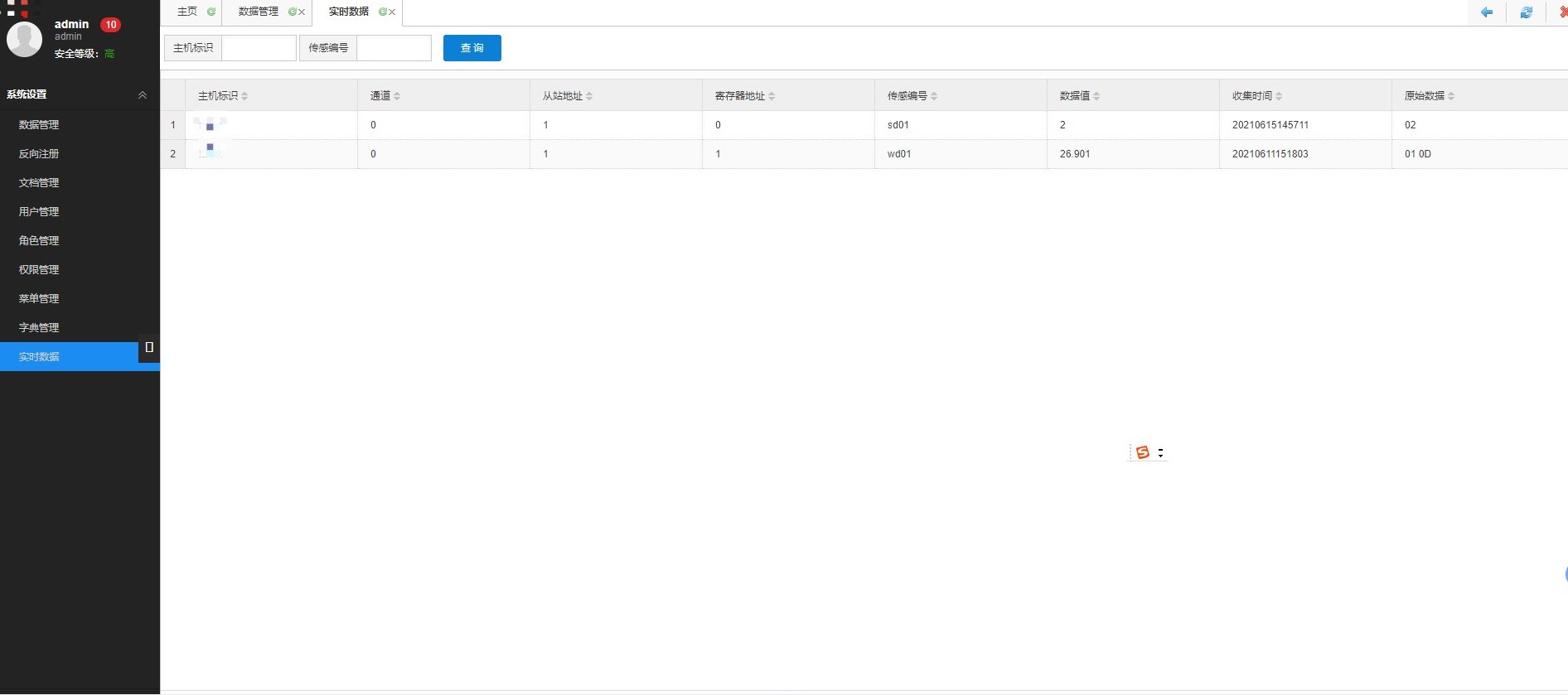Focus the 传感编号 input field
The image size is (1568, 695).
[x=394, y=48]
